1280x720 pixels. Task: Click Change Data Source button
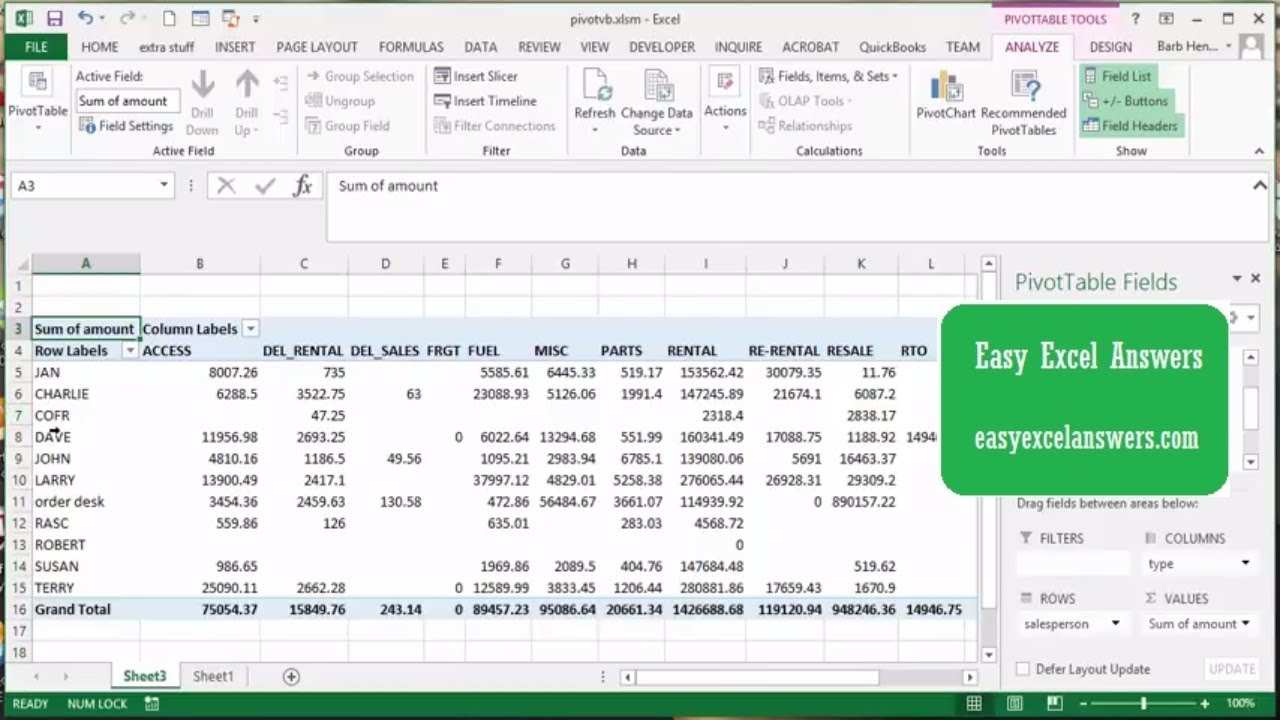[x=656, y=100]
